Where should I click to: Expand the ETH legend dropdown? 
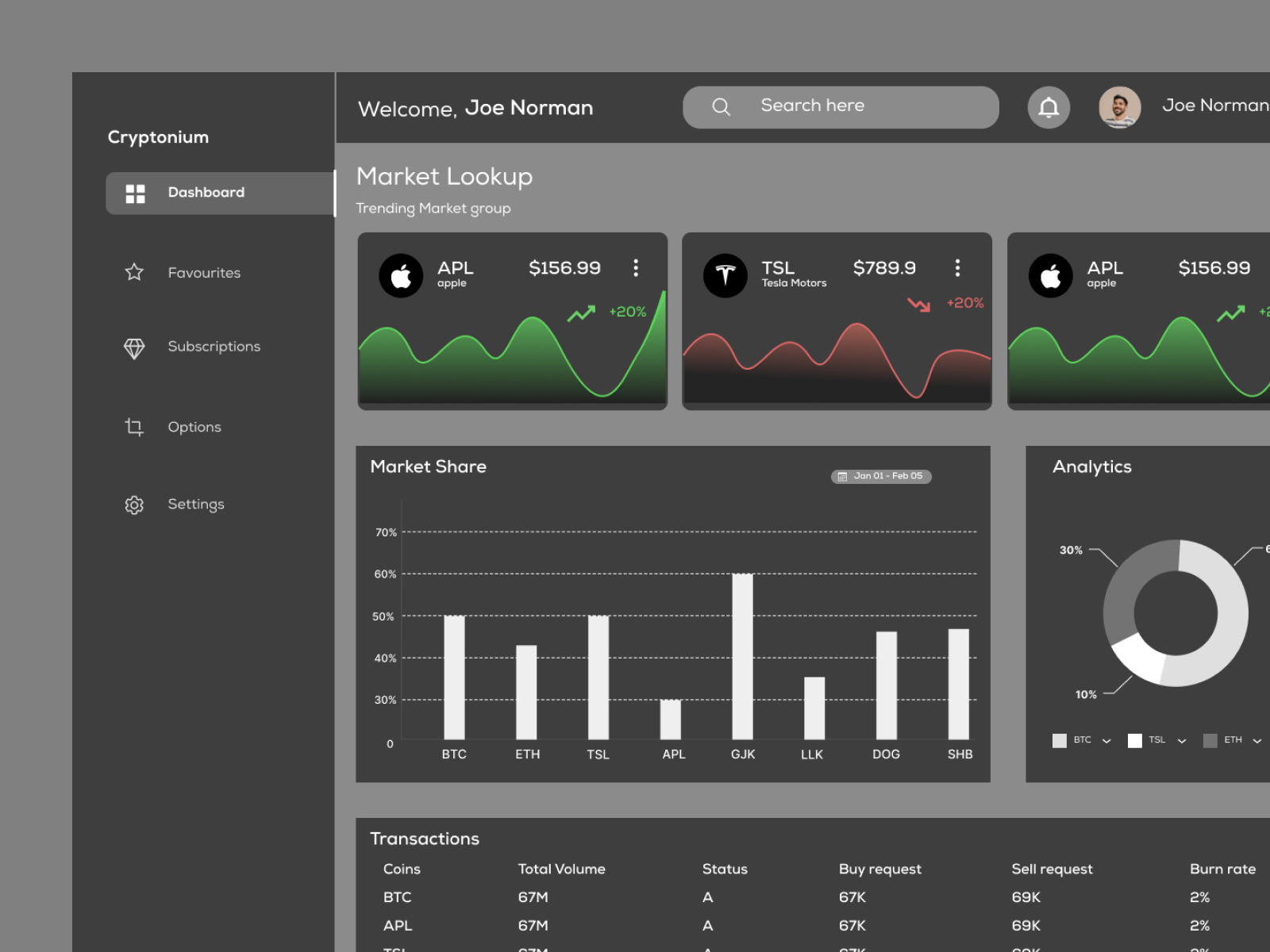1257,741
